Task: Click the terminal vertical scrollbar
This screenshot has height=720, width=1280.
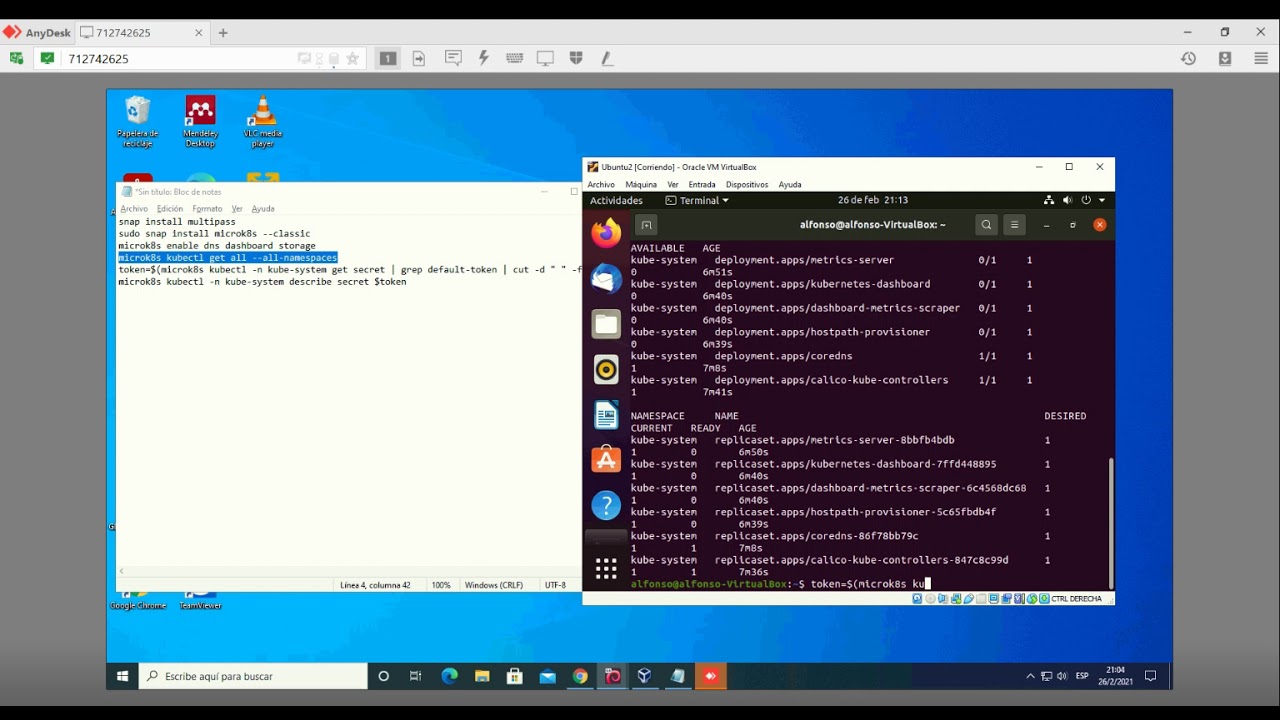Action: click(1110, 522)
